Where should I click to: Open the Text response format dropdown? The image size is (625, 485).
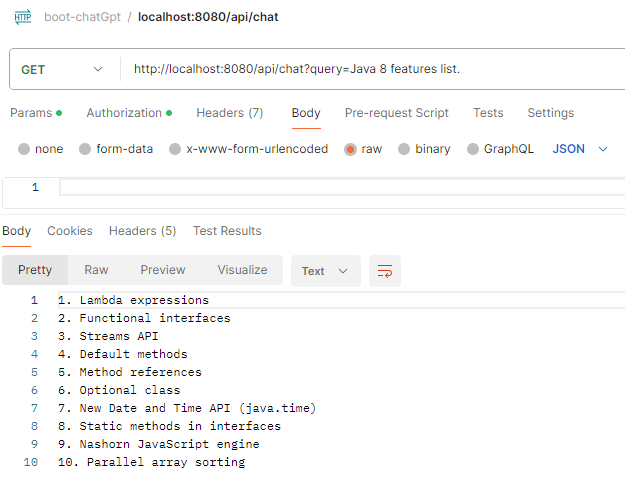coord(326,271)
